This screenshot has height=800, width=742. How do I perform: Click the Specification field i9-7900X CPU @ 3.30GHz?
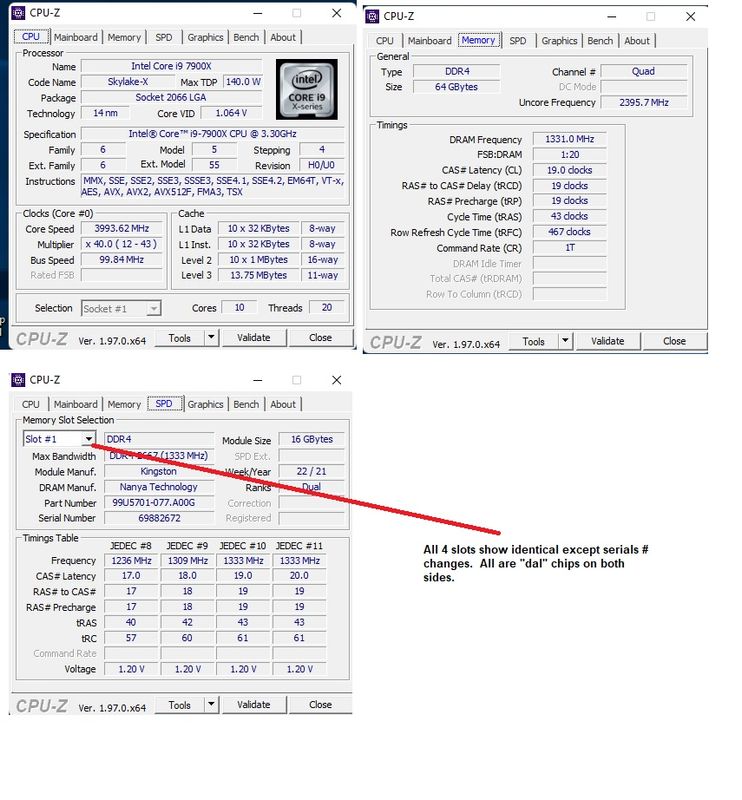pyautogui.click(x=212, y=134)
